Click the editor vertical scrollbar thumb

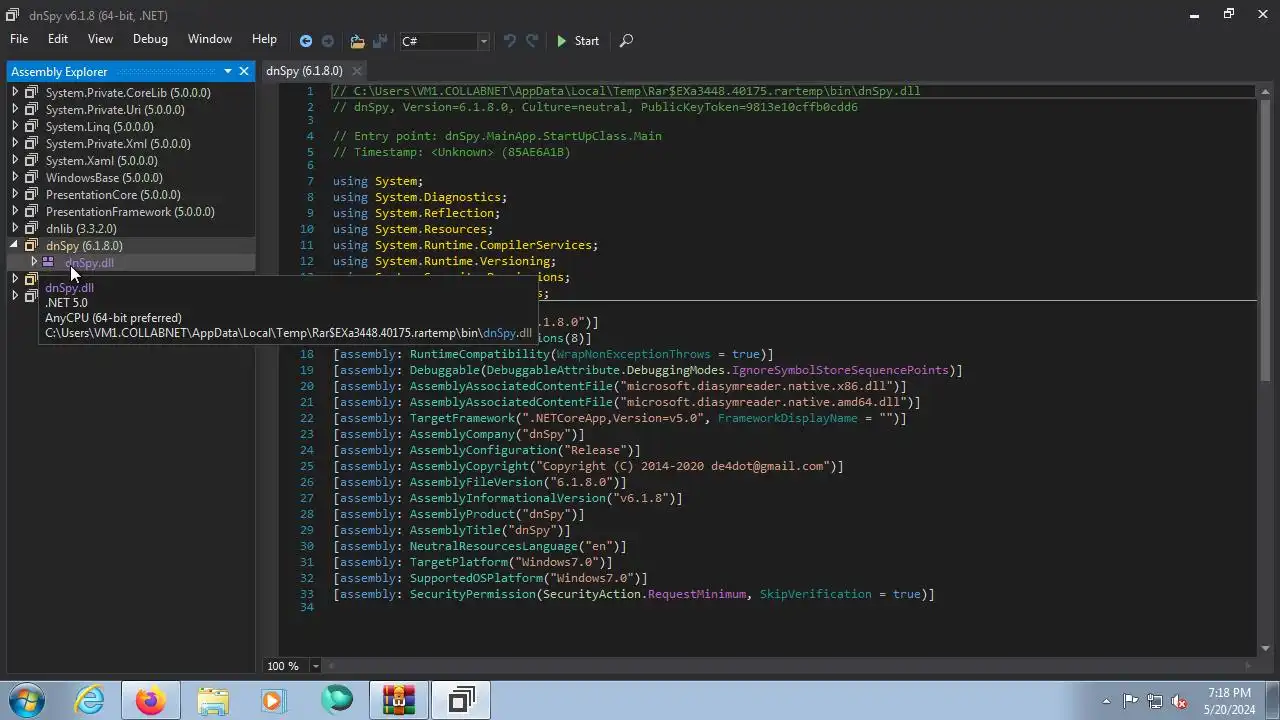[x=1265, y=240]
